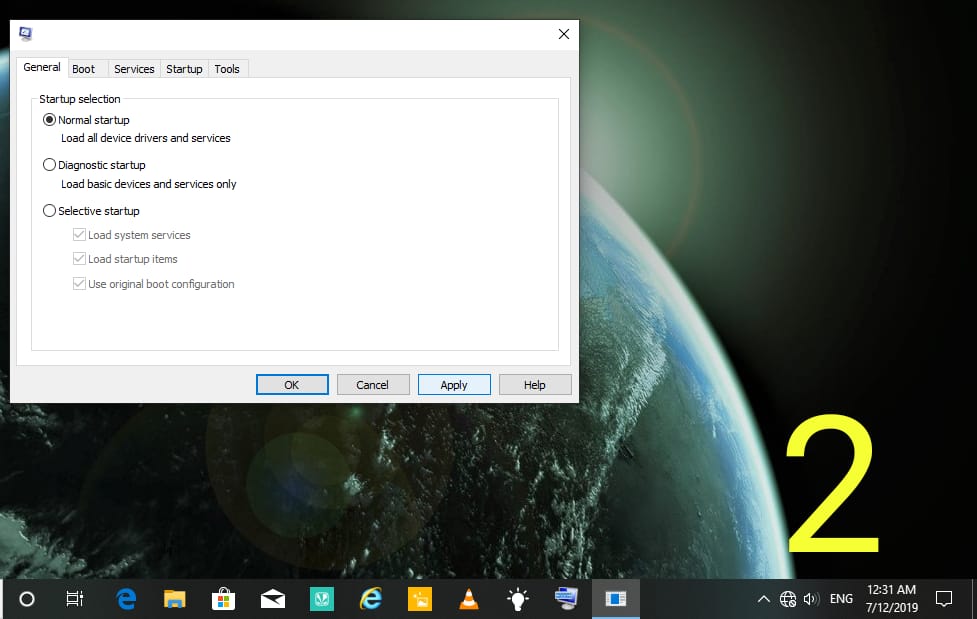Select the General tab
Screen dimensions: 977x619
(x=42, y=67)
